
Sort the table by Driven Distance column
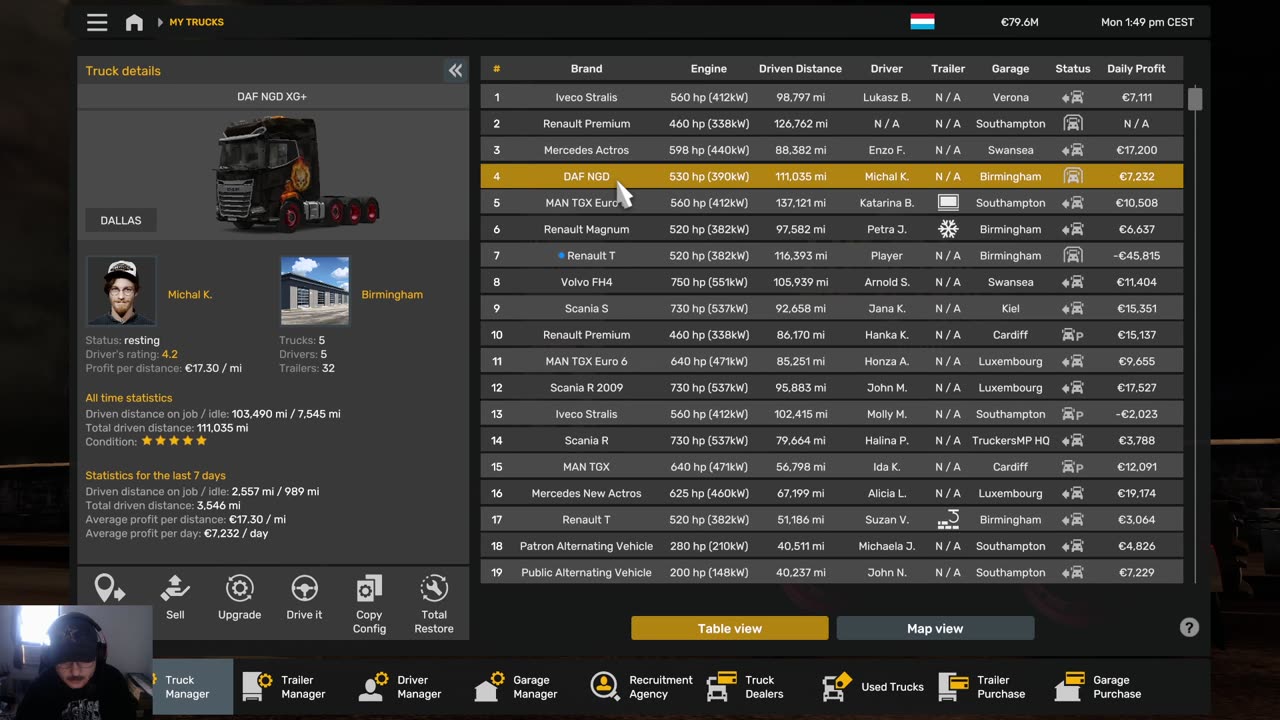coord(800,69)
